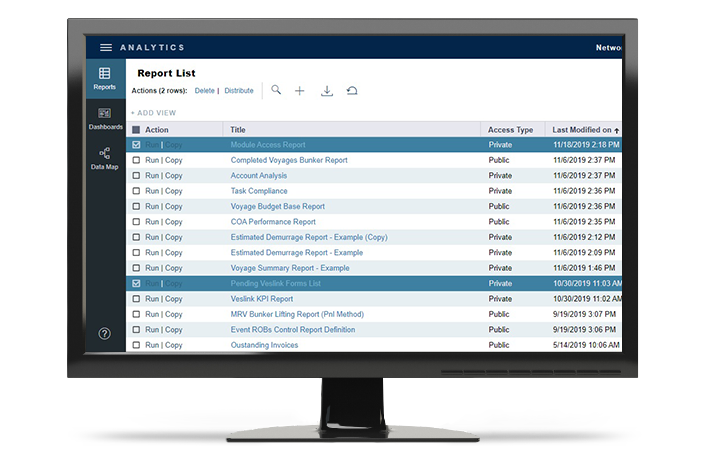Open the Task Compliance report link
This screenshot has height=466, width=706.
pos(259,191)
